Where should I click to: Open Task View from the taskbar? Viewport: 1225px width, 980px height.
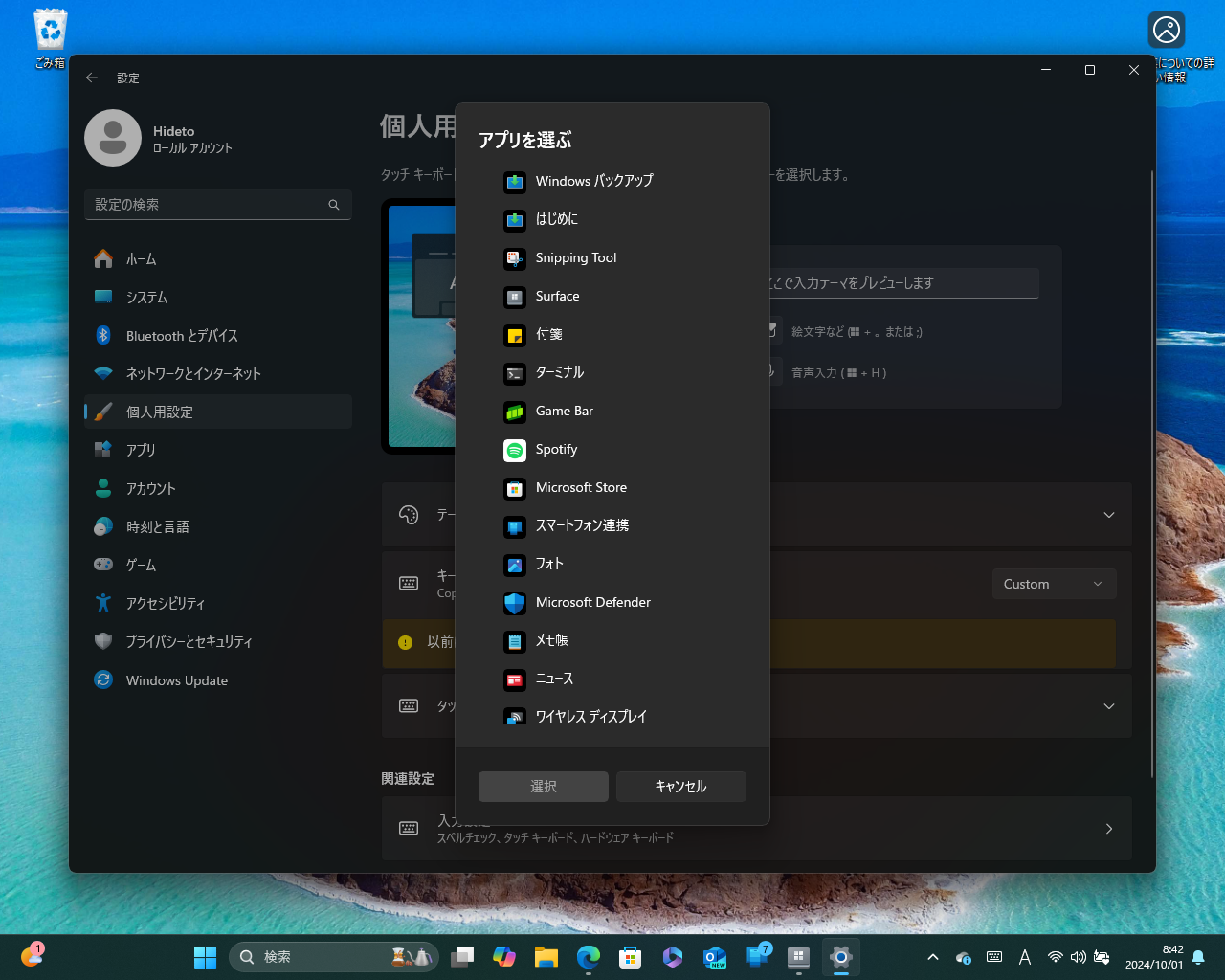462,957
